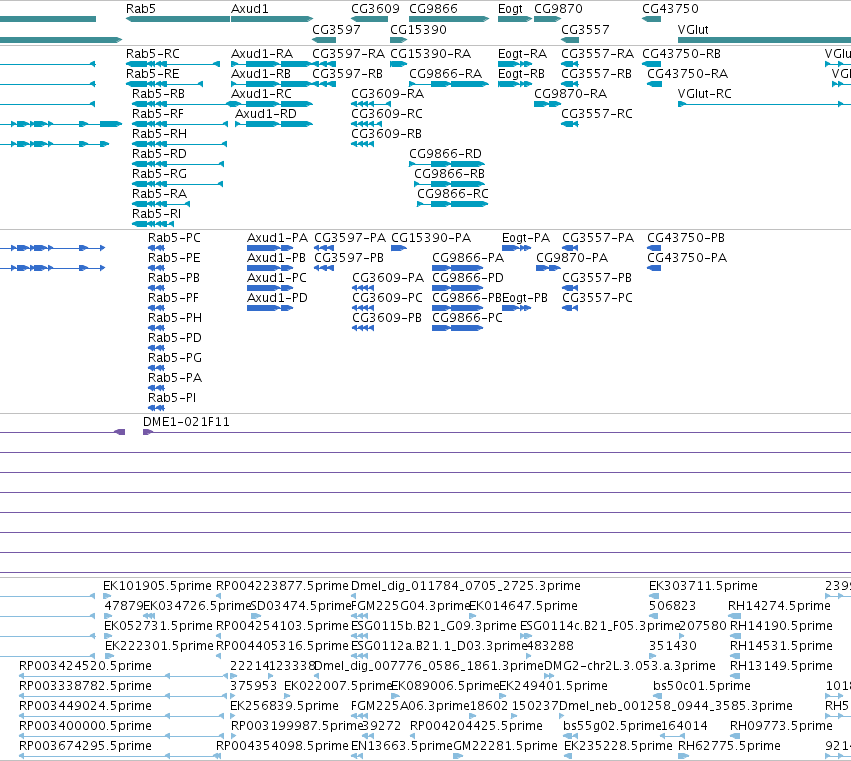Select transcript Rab5-RA
Screen dimensions: 851x761
[x=159, y=194]
